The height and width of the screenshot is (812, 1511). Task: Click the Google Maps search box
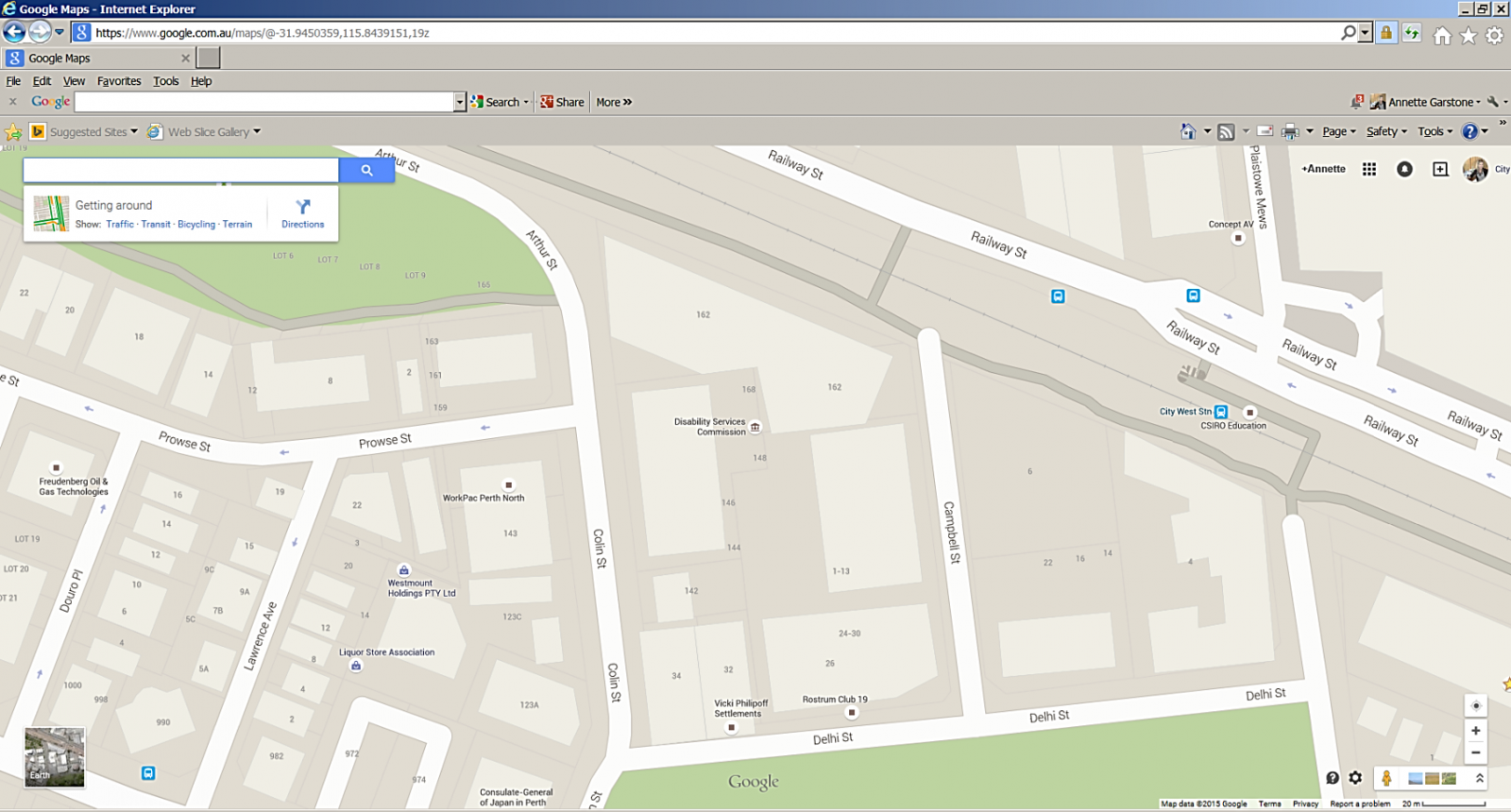click(180, 170)
